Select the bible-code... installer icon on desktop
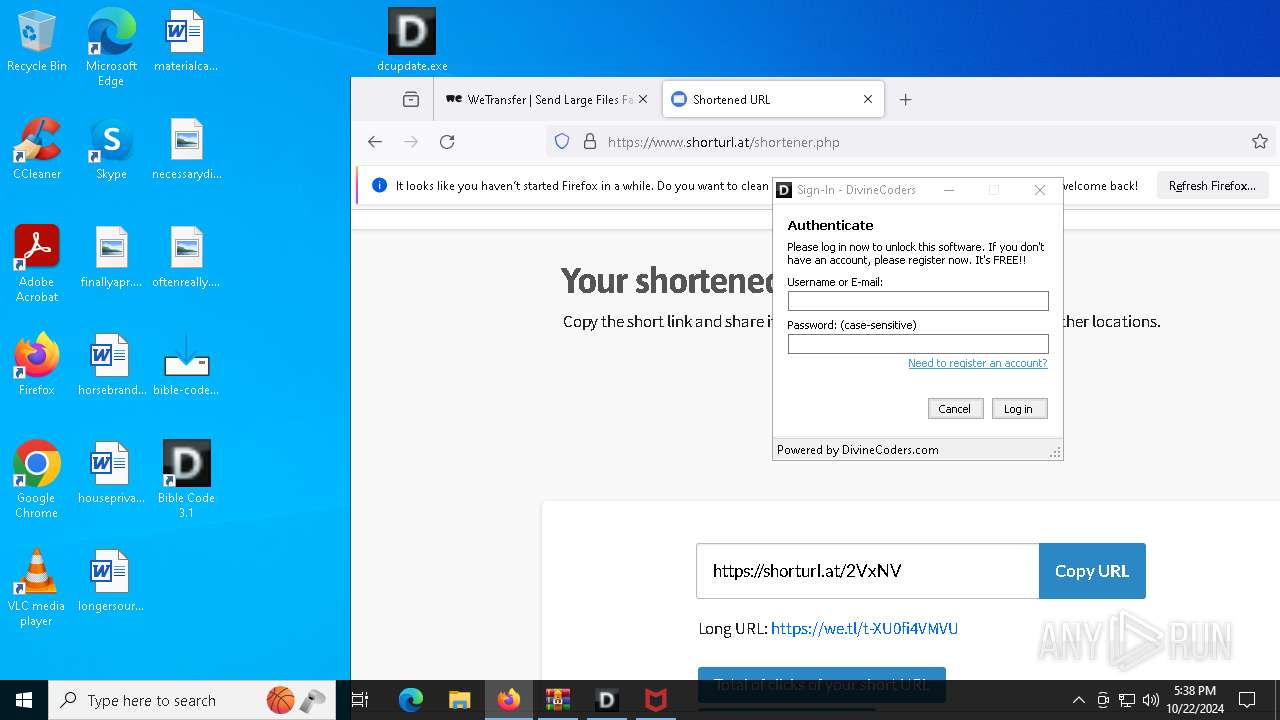Screen dimensions: 1280x720 (186, 366)
